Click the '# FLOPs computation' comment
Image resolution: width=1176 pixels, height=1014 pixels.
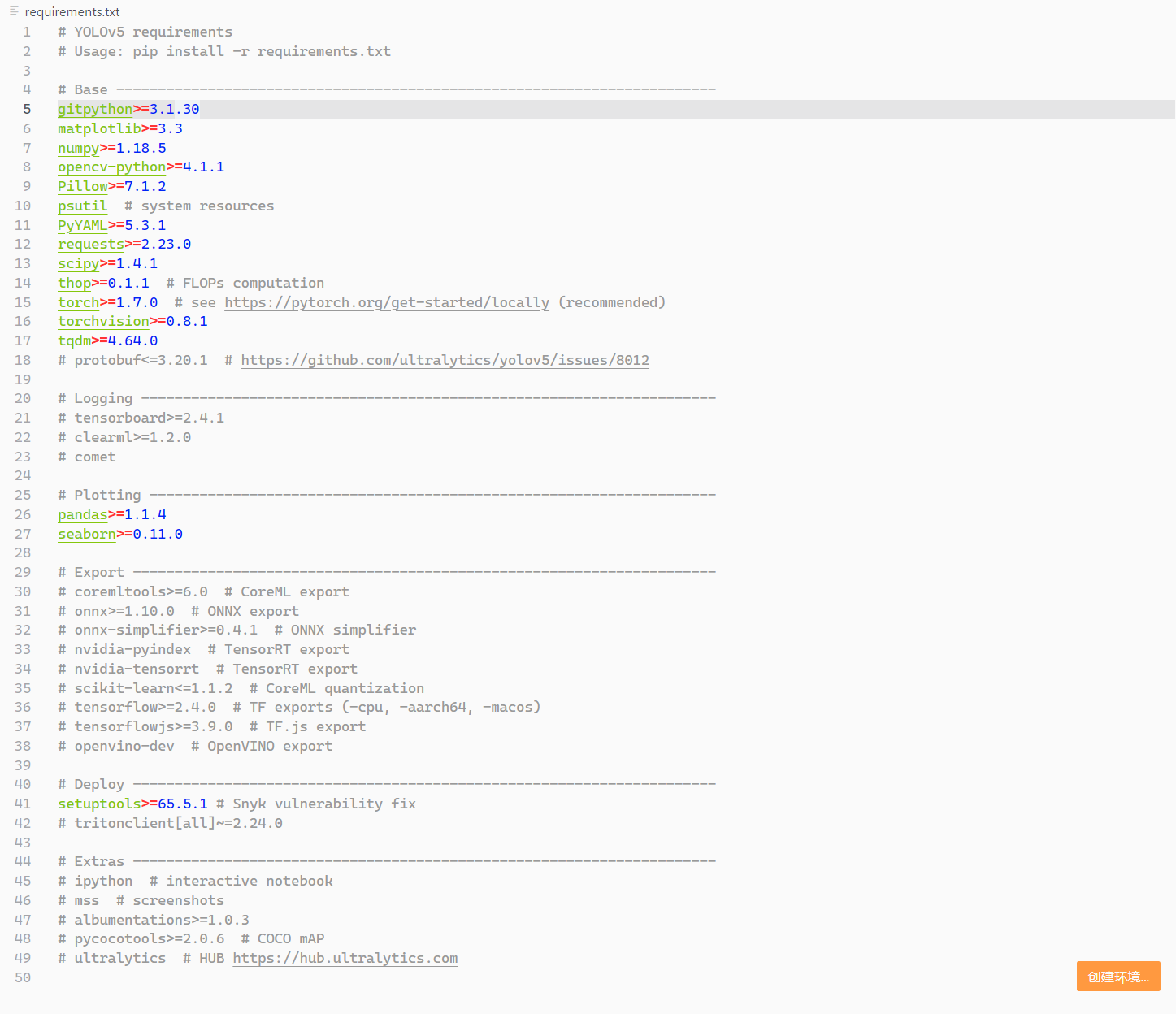(x=245, y=283)
